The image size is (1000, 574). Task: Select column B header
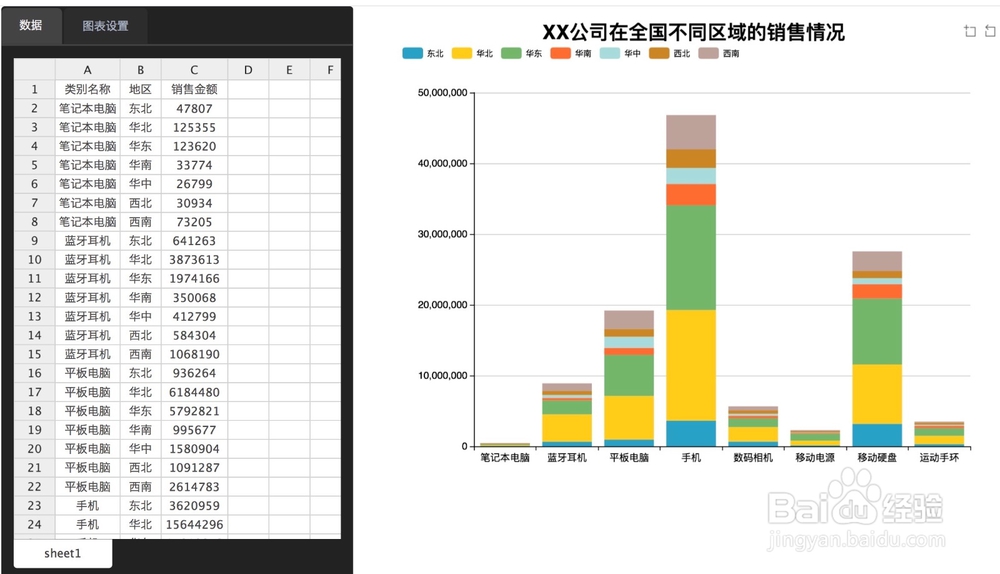[140, 70]
